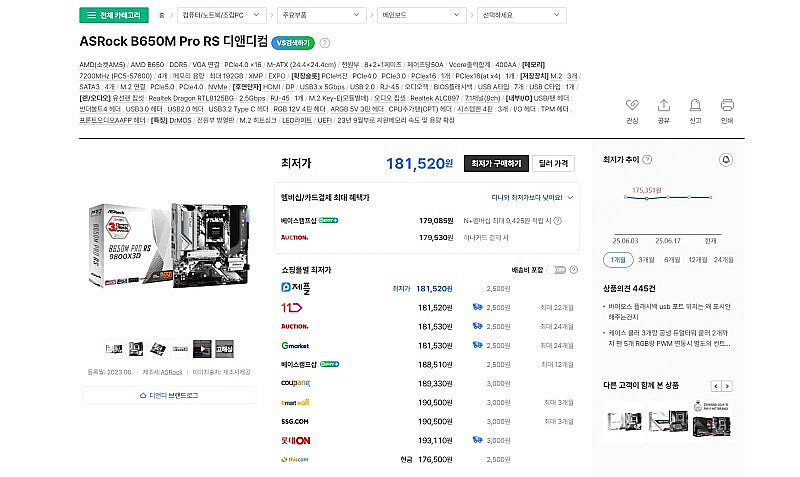Show next related products arrow
800x477 pixels.
[728, 386]
